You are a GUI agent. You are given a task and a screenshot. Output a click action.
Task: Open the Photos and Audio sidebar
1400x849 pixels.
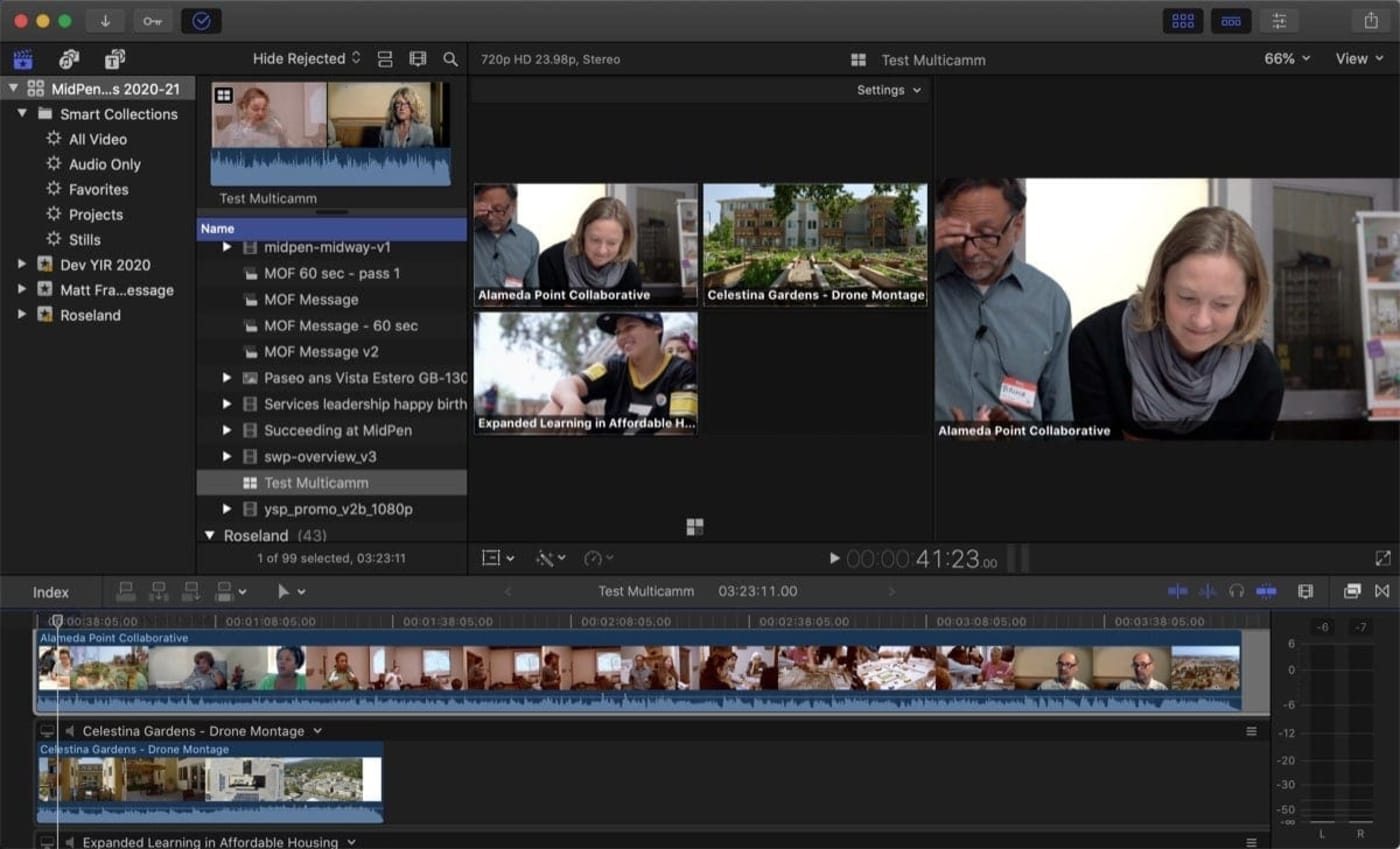[x=69, y=59]
